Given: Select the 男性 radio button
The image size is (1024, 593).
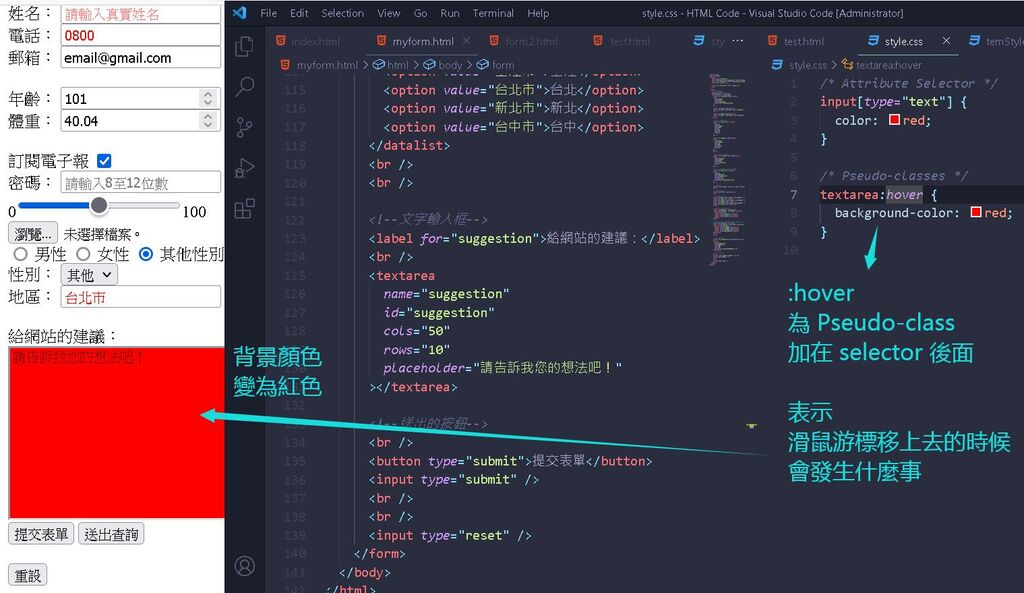Looking at the screenshot, I should click(x=21, y=254).
